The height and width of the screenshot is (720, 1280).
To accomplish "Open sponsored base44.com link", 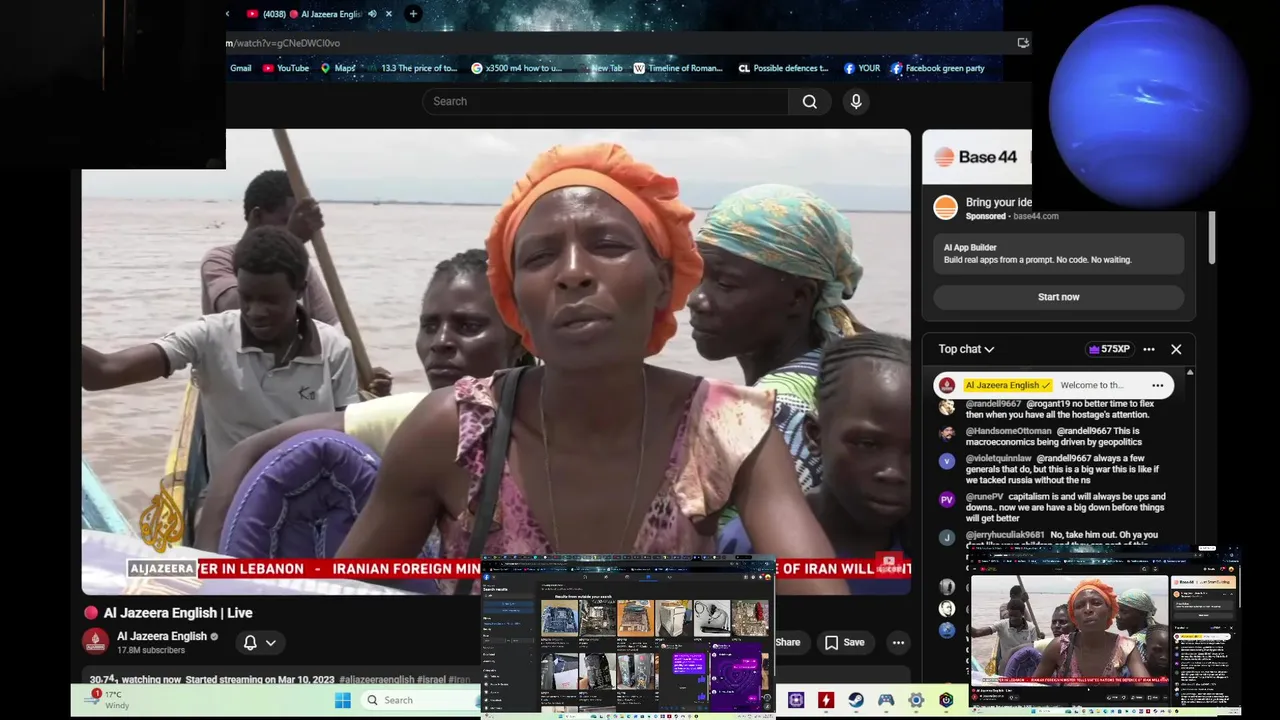I will click(1035, 216).
